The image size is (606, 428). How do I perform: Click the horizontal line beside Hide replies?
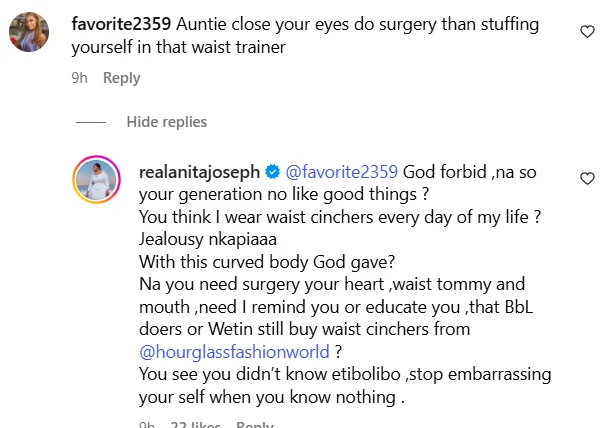pos(91,122)
